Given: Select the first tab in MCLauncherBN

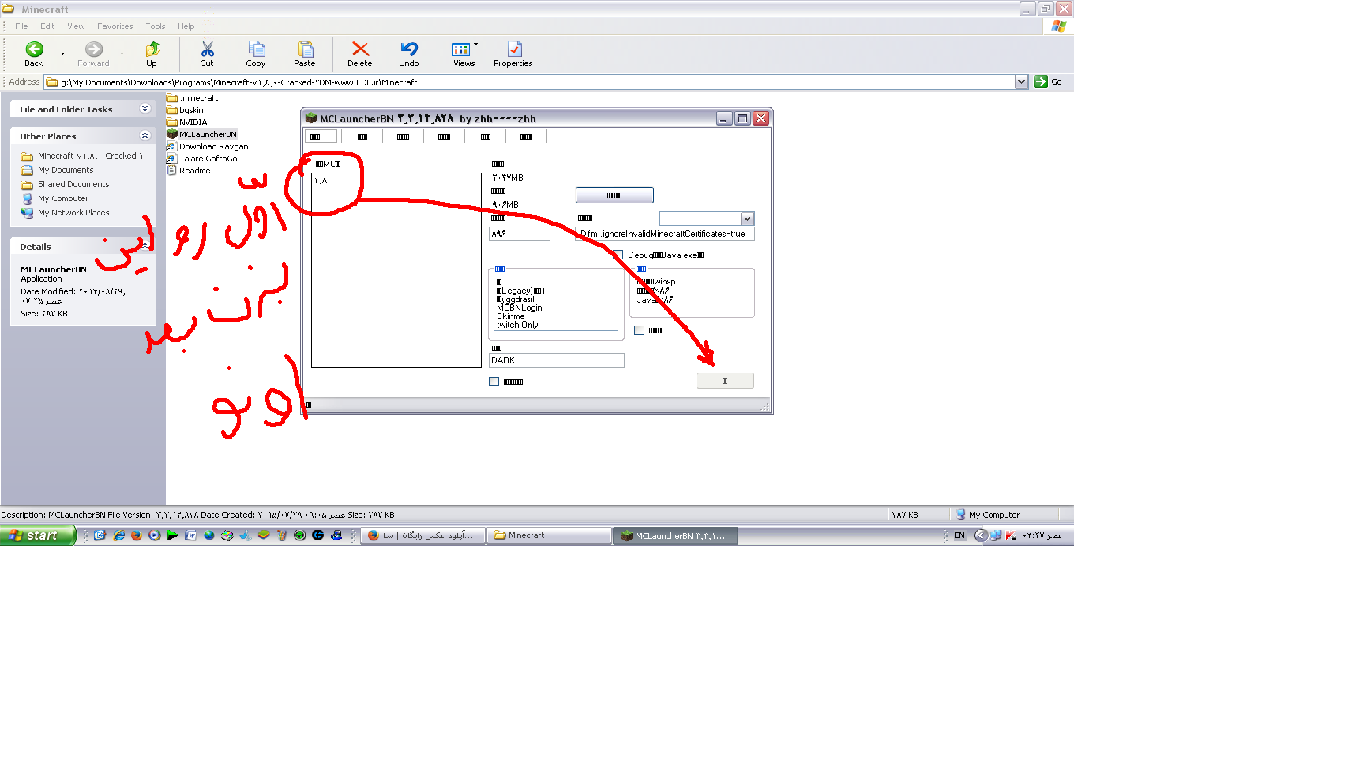Looking at the screenshot, I should coord(320,137).
